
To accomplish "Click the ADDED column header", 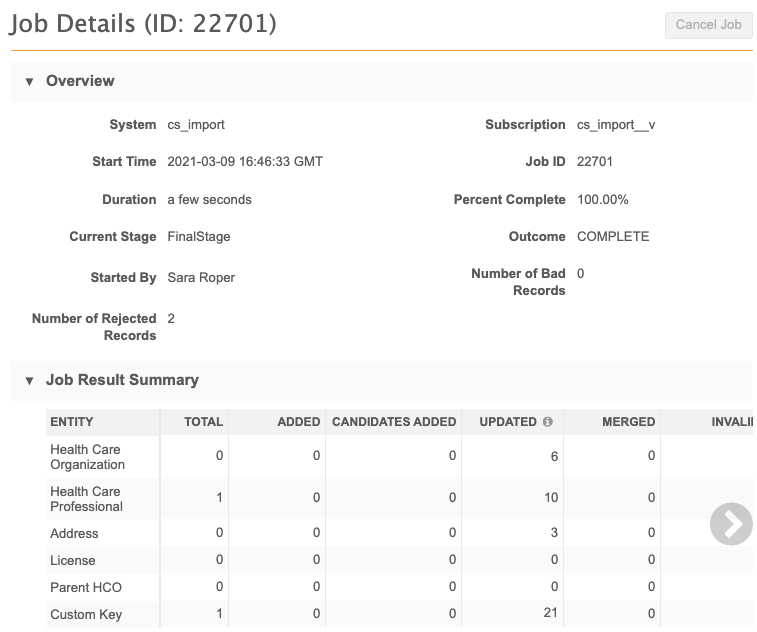I will pos(298,422).
